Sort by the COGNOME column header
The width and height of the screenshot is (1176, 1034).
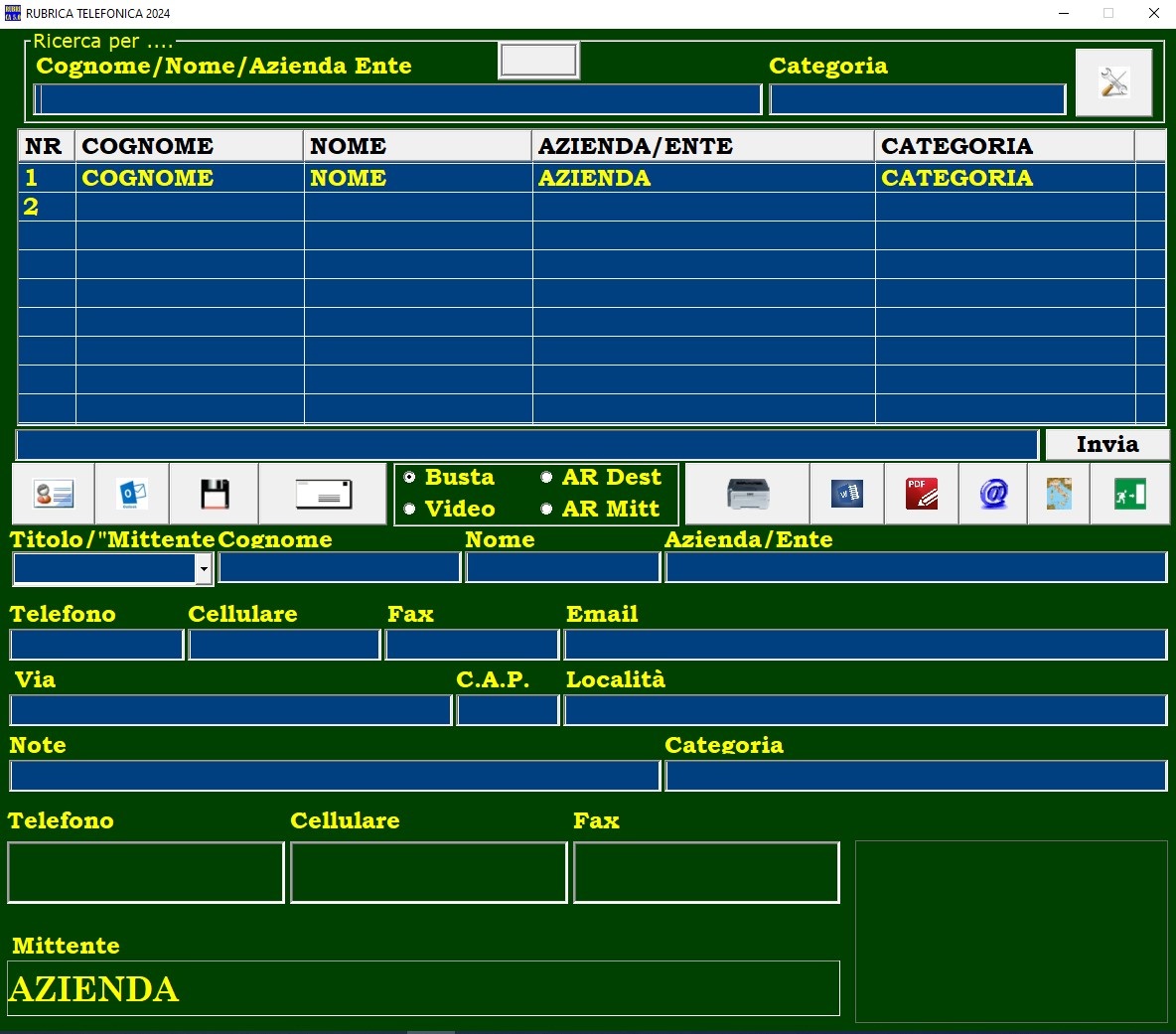coord(189,145)
